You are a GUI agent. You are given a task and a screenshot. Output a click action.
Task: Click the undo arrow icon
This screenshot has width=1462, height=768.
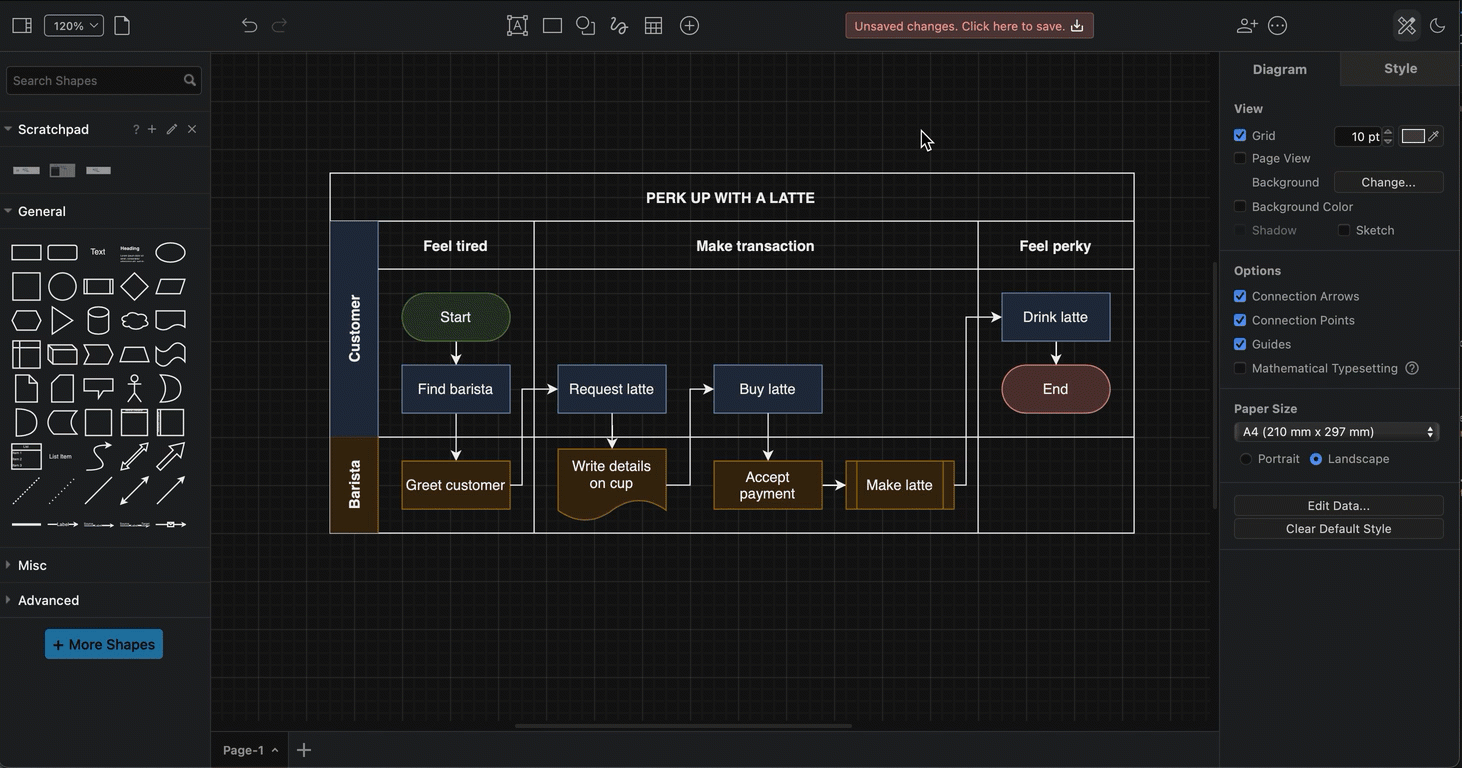pyautogui.click(x=249, y=26)
